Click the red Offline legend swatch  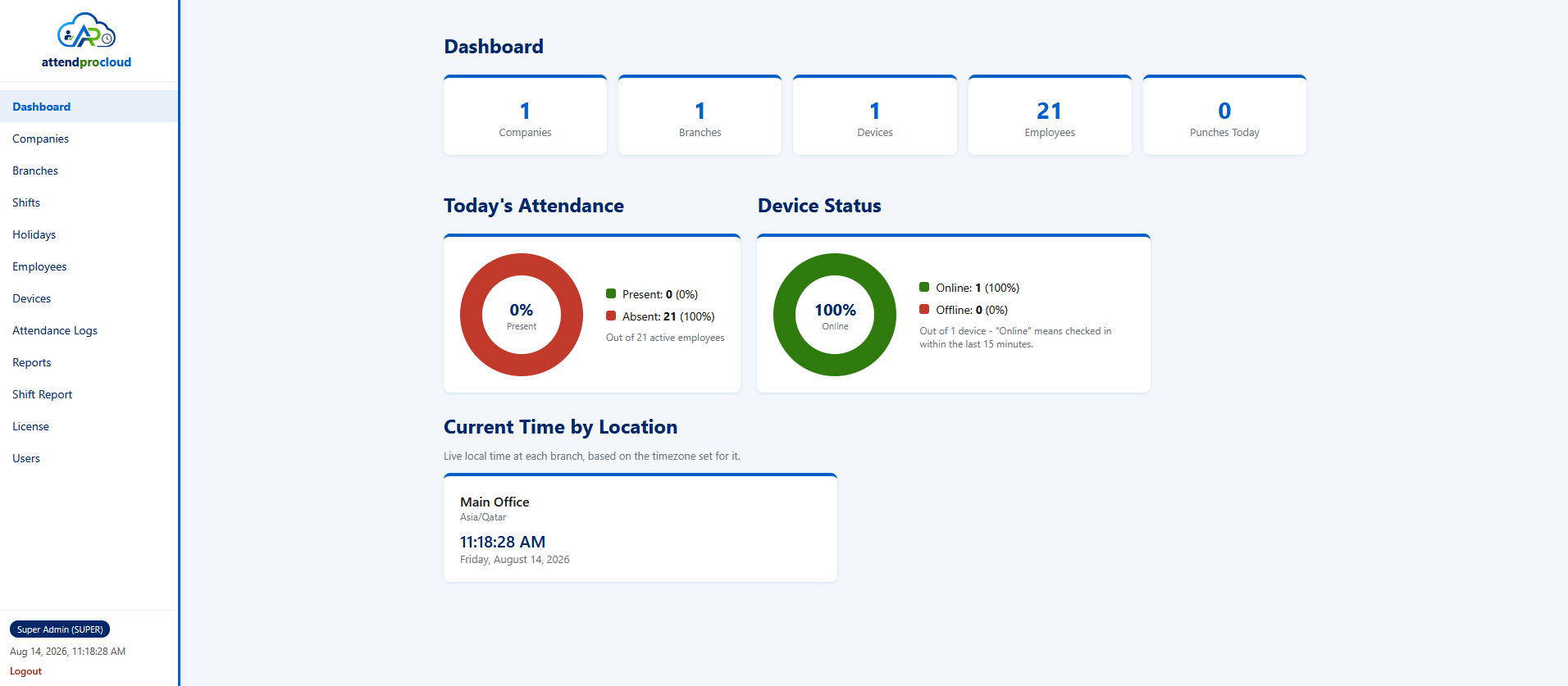pyautogui.click(x=924, y=309)
